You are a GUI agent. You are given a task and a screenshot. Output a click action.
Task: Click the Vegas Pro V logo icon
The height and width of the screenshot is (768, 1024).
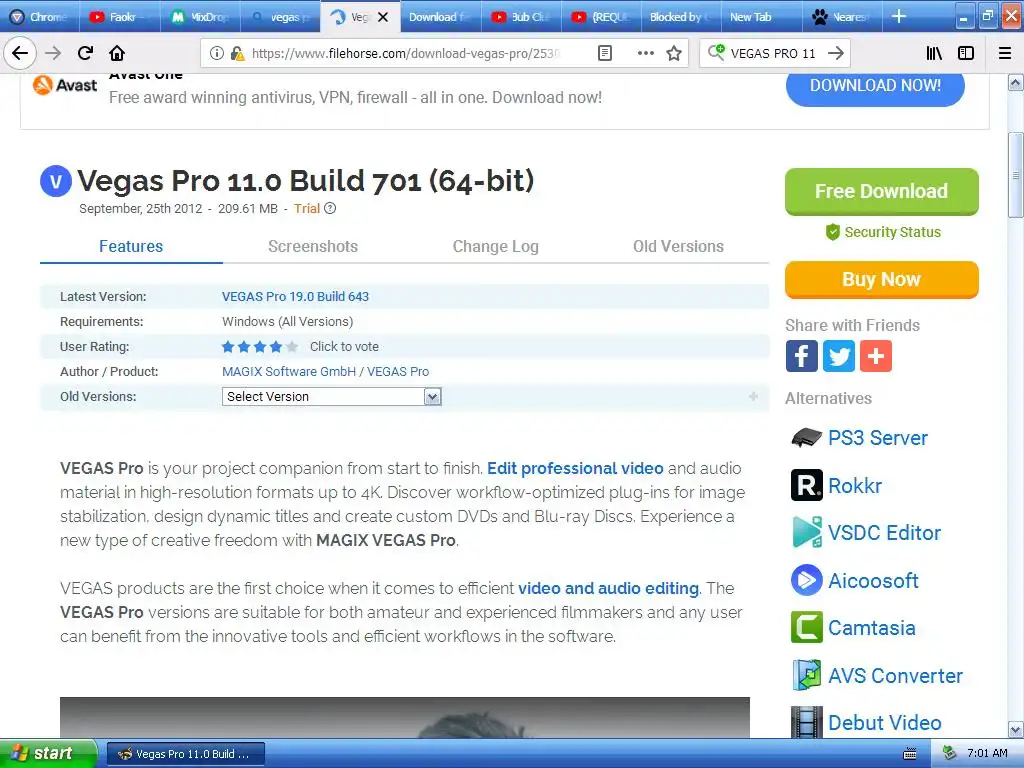(x=56, y=181)
